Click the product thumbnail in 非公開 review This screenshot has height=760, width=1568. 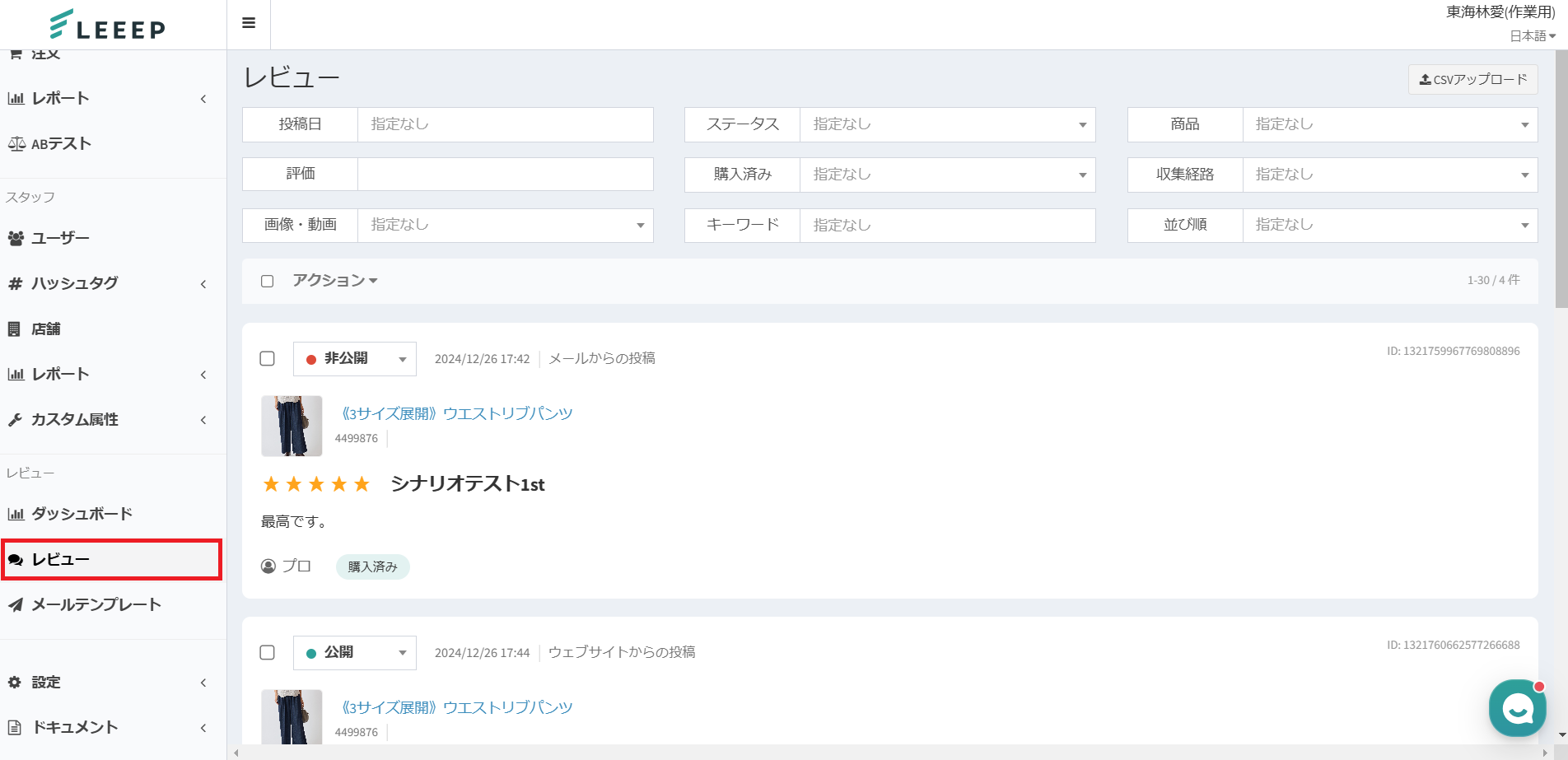(292, 426)
